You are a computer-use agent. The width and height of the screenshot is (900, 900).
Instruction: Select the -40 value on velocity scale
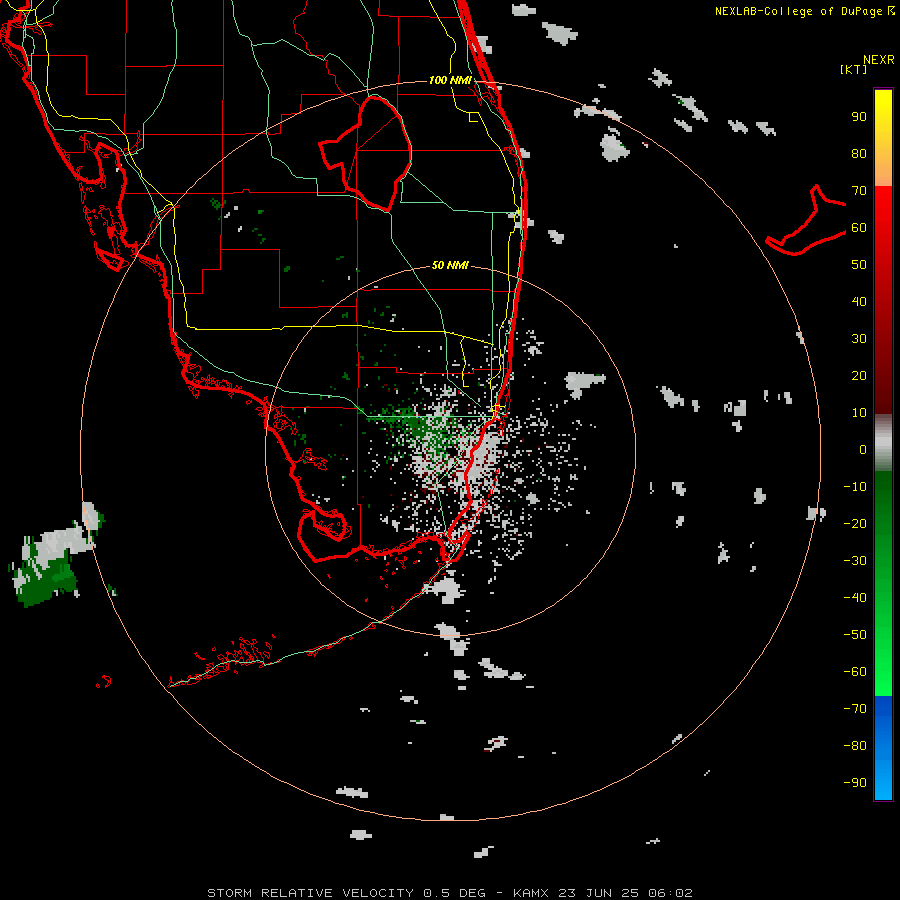tap(855, 598)
